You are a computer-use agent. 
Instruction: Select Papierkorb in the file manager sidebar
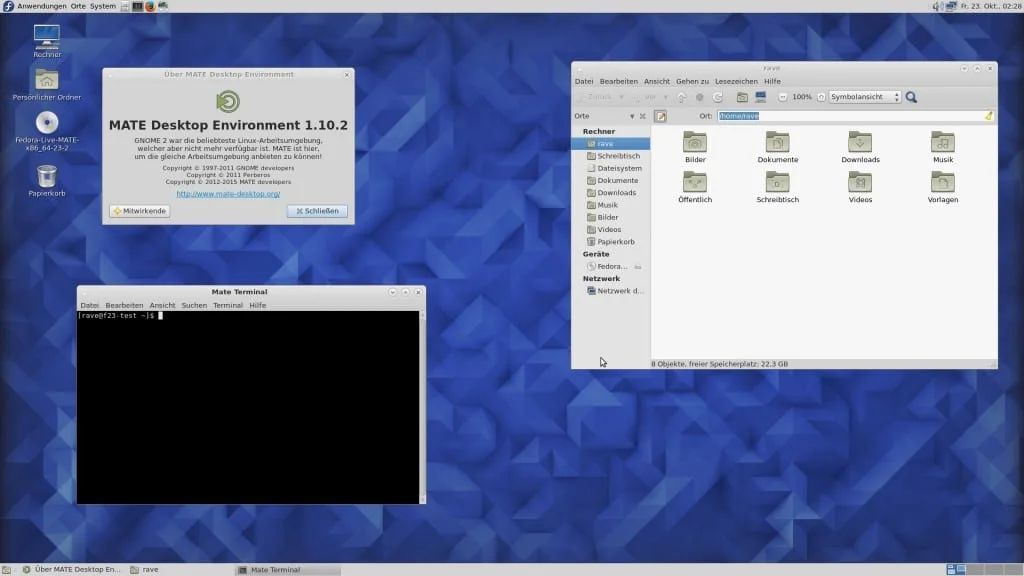611,242
